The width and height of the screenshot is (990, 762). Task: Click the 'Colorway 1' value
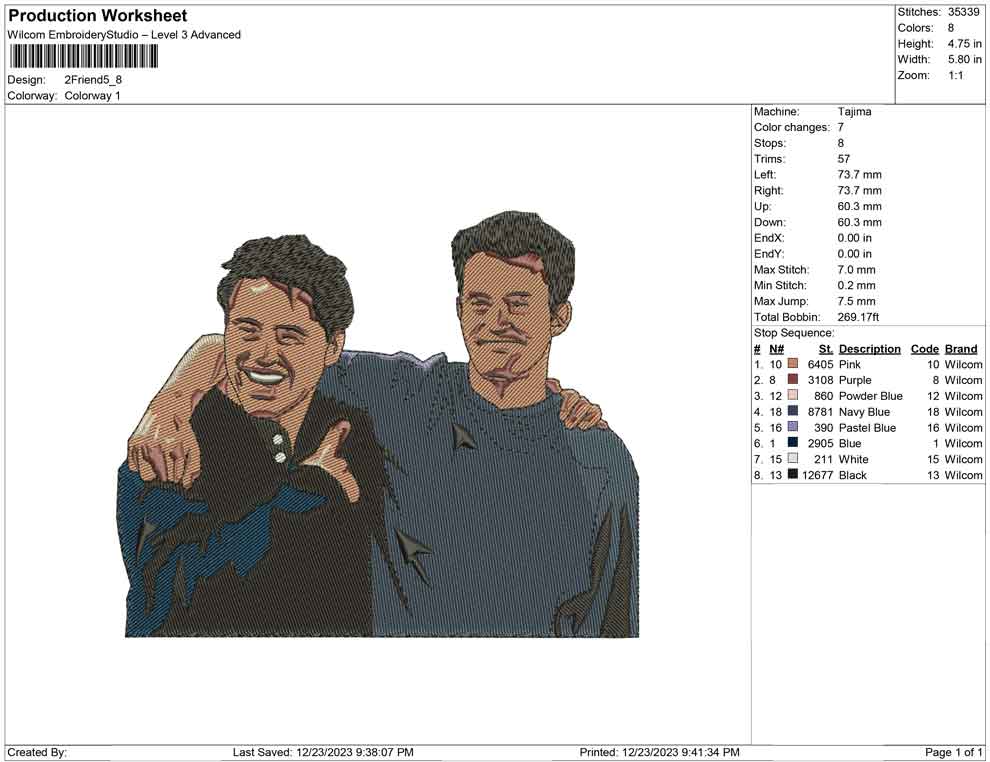92,96
